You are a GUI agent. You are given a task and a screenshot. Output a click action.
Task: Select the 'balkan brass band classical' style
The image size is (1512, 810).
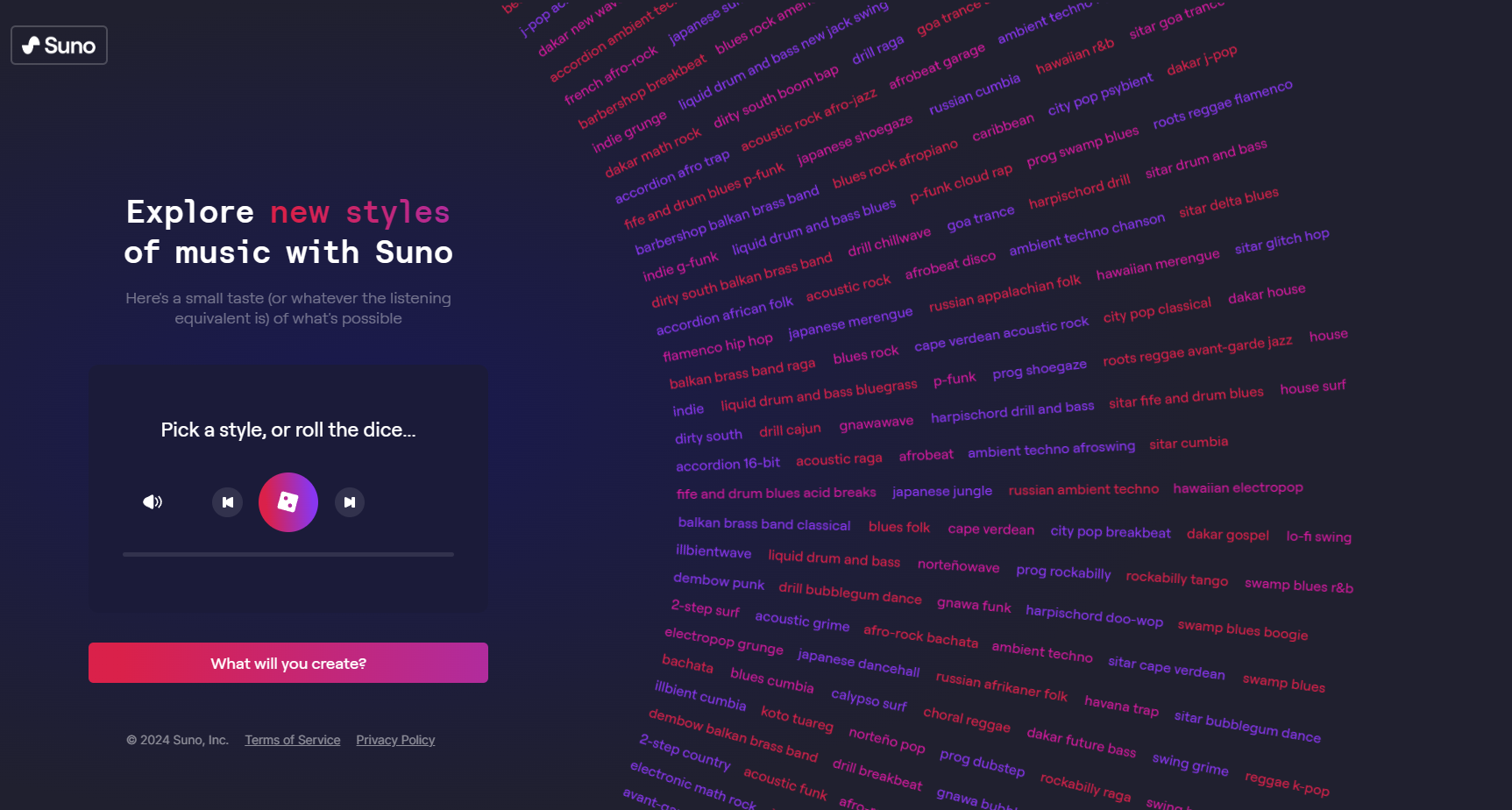[764, 524]
